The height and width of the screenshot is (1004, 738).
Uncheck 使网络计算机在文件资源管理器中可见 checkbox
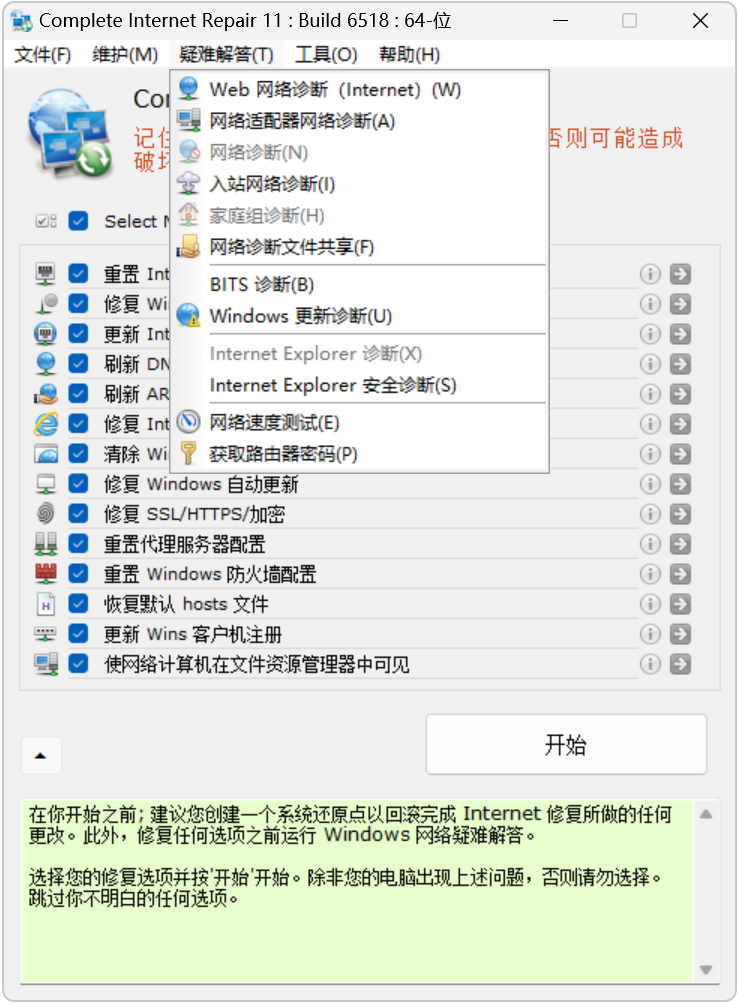78,664
